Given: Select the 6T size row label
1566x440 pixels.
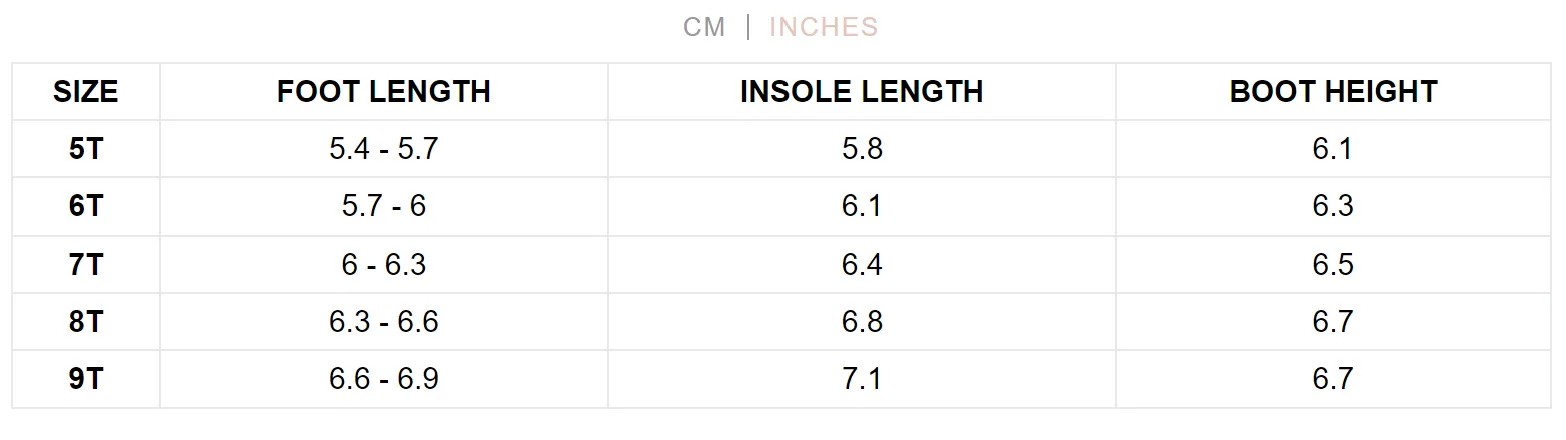Looking at the screenshot, I should click(x=86, y=206).
